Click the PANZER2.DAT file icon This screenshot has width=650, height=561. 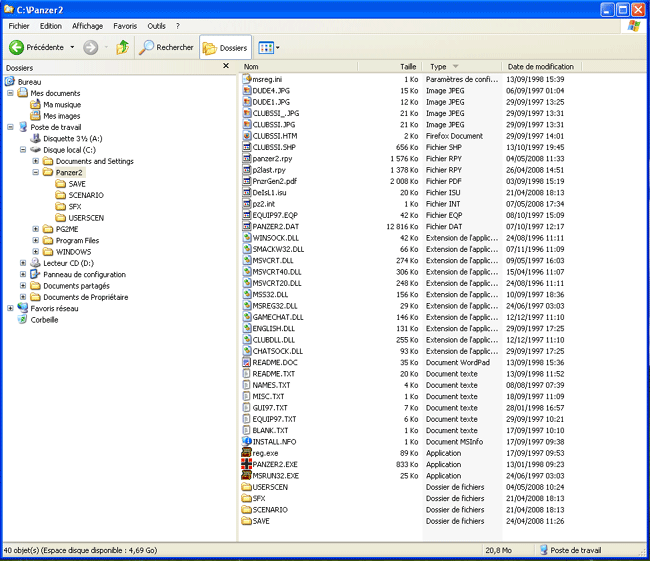247,226
